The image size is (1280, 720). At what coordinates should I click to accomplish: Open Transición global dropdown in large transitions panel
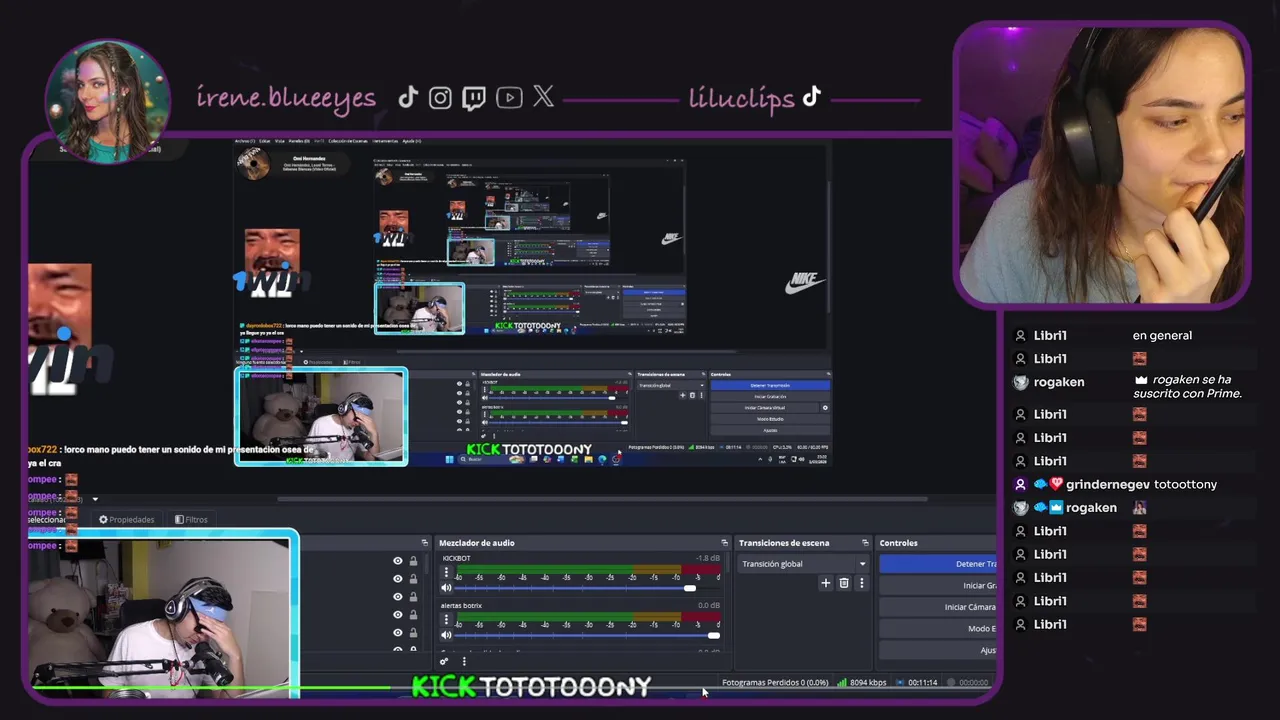(x=804, y=564)
